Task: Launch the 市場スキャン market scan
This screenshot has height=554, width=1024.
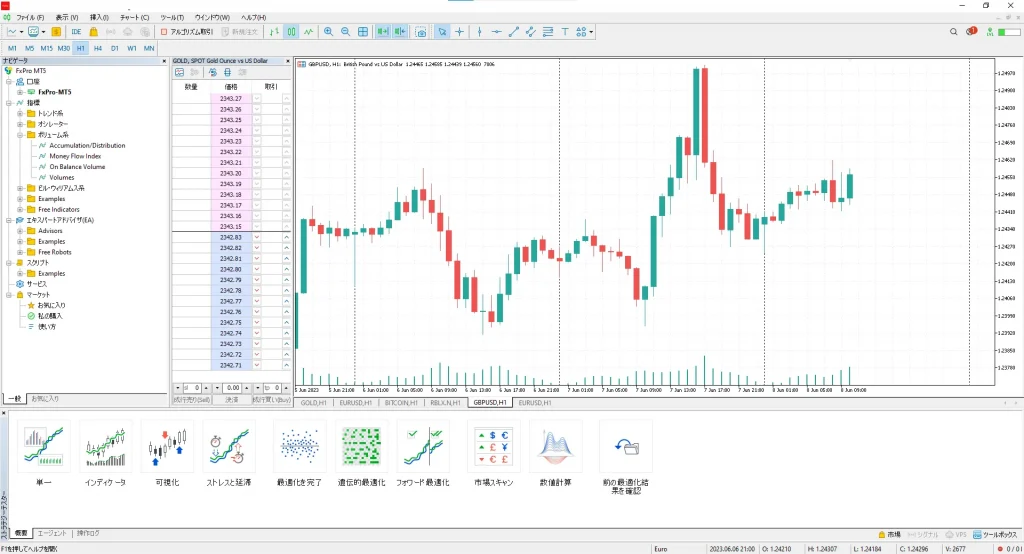Action: pyautogui.click(x=494, y=454)
